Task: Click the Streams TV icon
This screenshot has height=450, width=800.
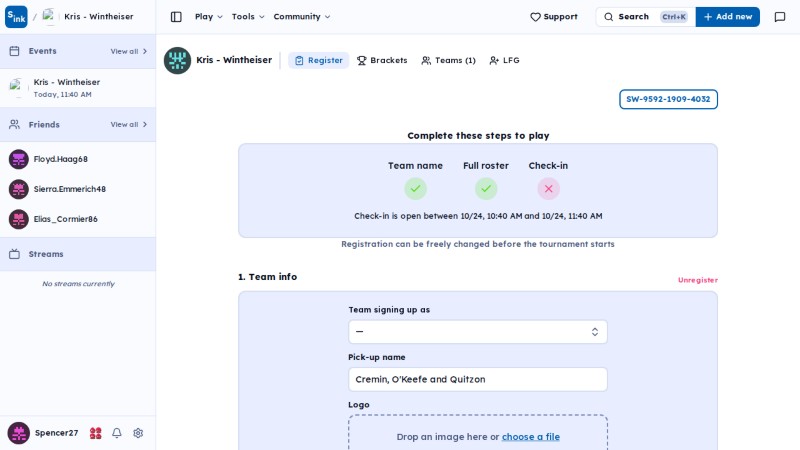Action: pyautogui.click(x=14, y=254)
